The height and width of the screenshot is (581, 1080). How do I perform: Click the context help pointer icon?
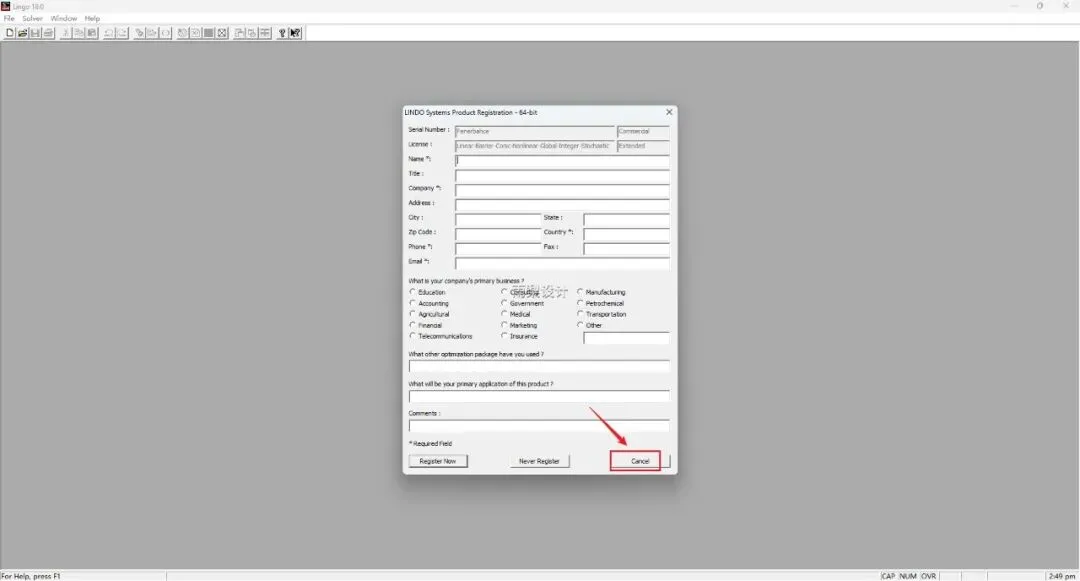pyautogui.click(x=295, y=33)
